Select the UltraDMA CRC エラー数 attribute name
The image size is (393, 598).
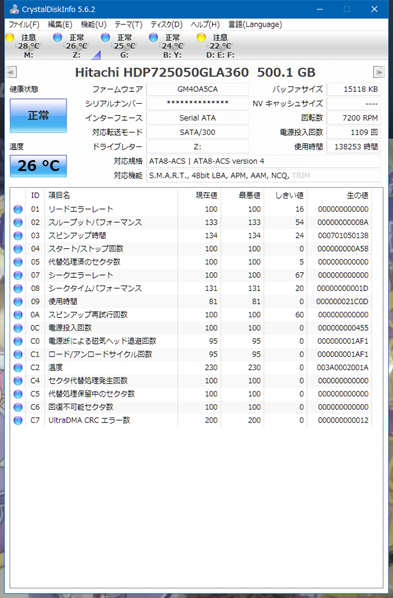click(x=89, y=420)
